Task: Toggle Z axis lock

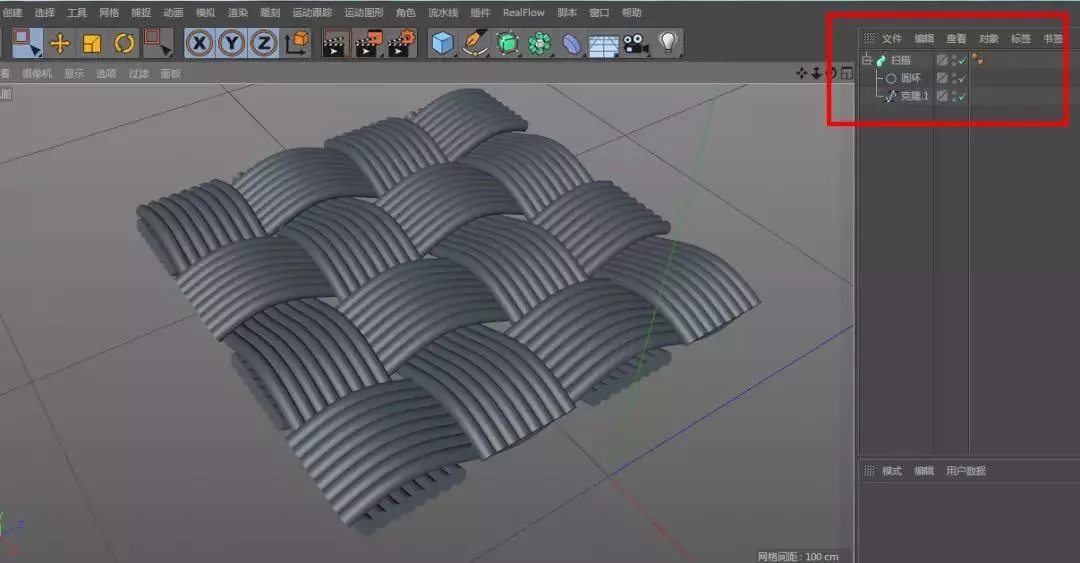Action: 264,43
